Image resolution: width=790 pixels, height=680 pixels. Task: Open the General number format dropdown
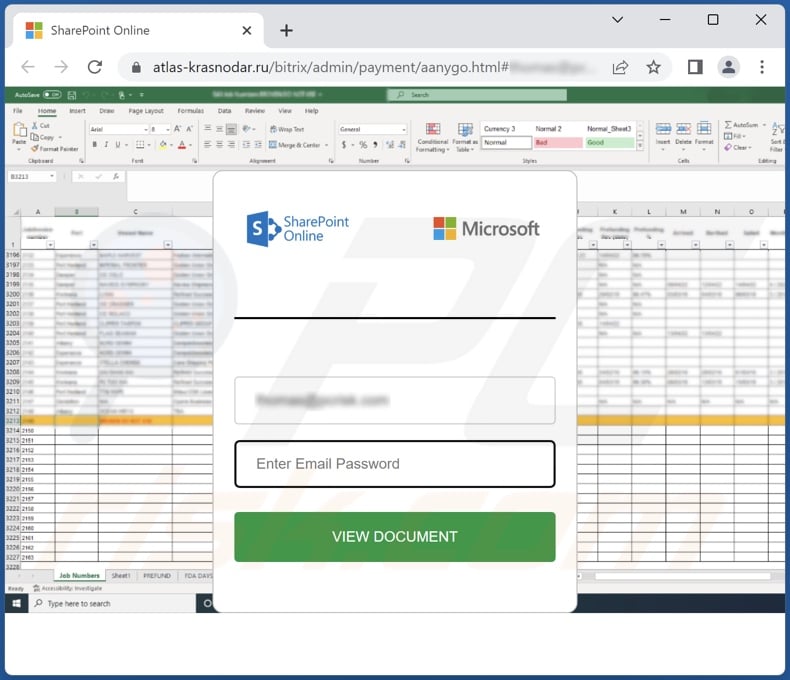click(403, 129)
